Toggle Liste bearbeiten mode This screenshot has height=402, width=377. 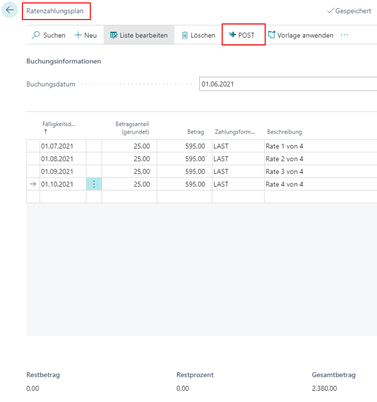click(x=139, y=35)
